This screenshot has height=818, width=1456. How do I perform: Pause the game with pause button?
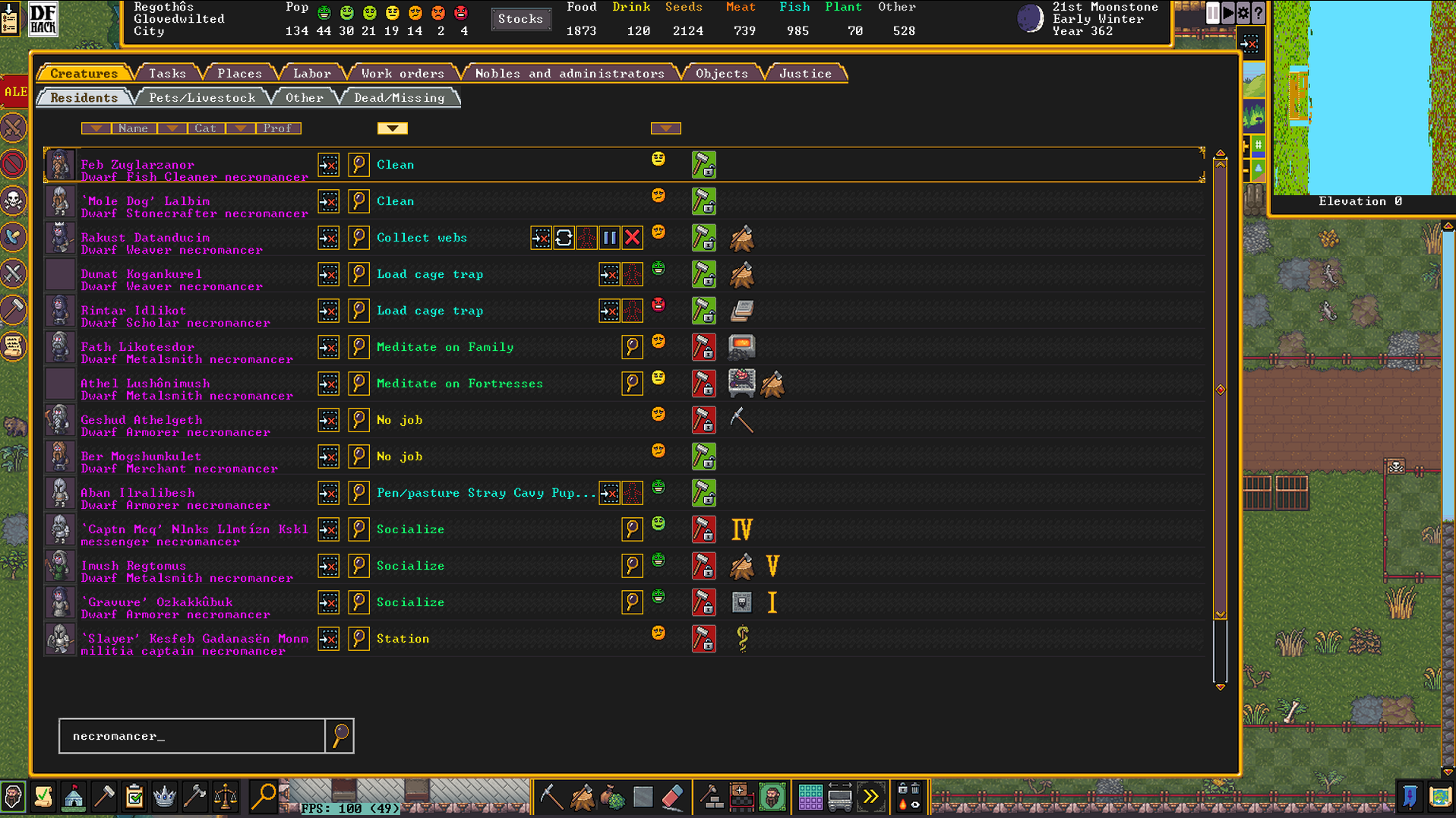tap(1213, 12)
